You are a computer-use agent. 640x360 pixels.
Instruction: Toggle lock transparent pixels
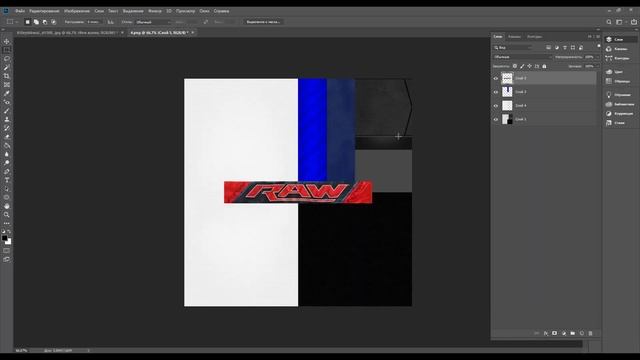click(515, 66)
